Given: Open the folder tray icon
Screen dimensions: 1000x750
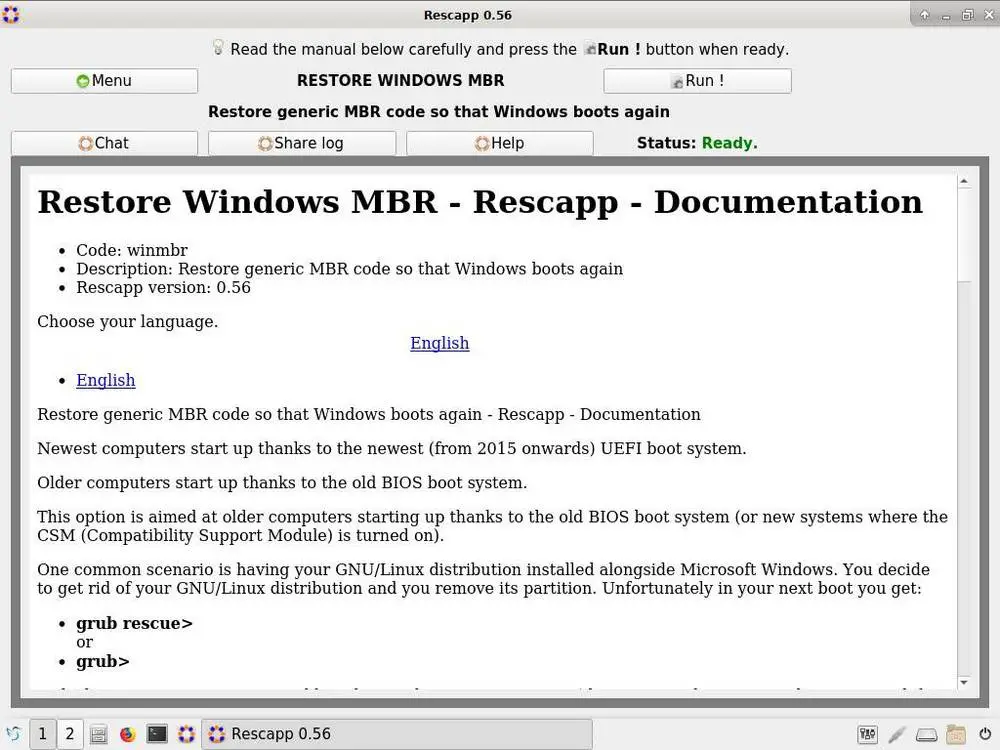Looking at the screenshot, I should pos(955,735).
